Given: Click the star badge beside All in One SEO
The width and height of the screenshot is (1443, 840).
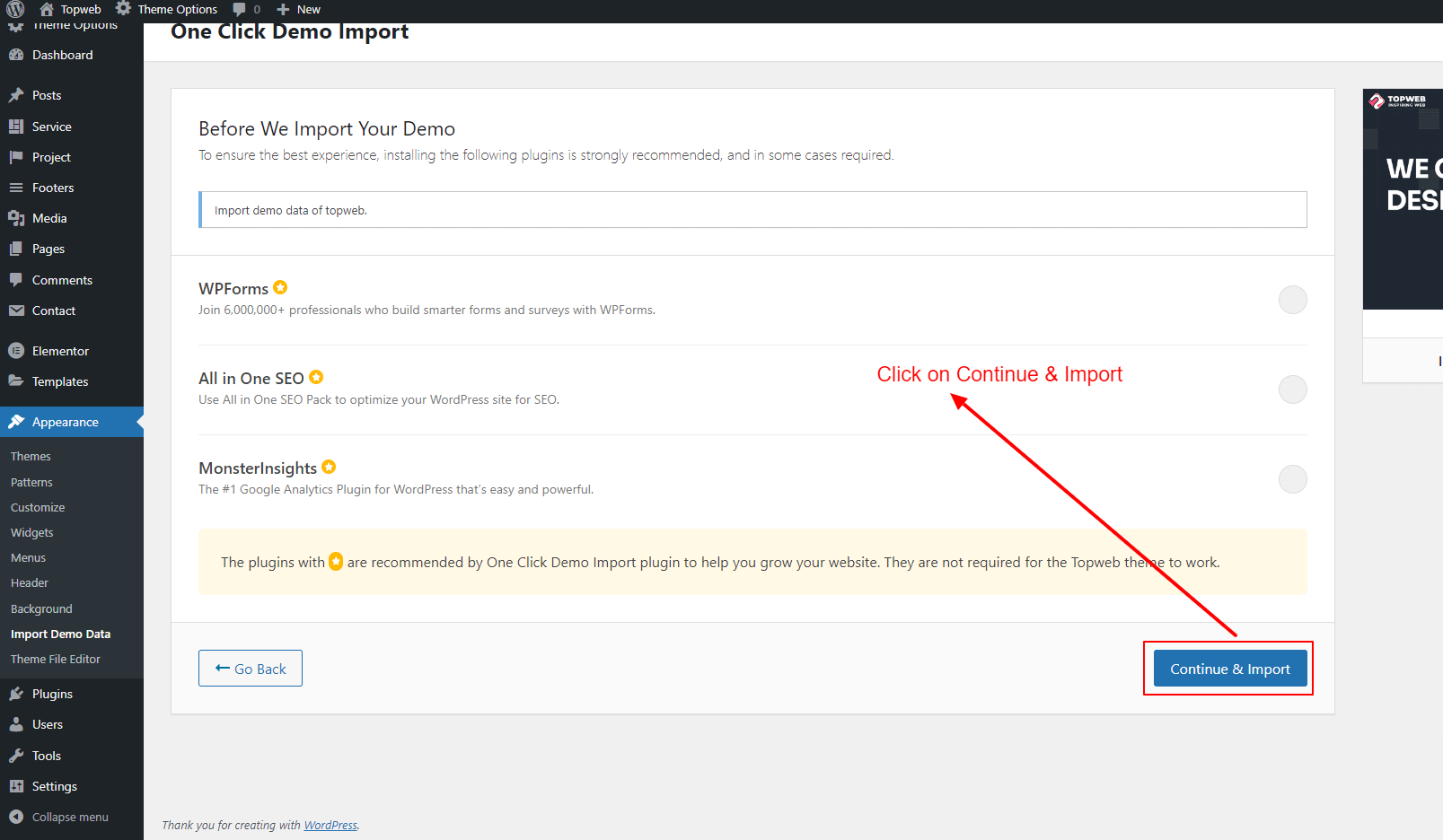Looking at the screenshot, I should 316,377.
